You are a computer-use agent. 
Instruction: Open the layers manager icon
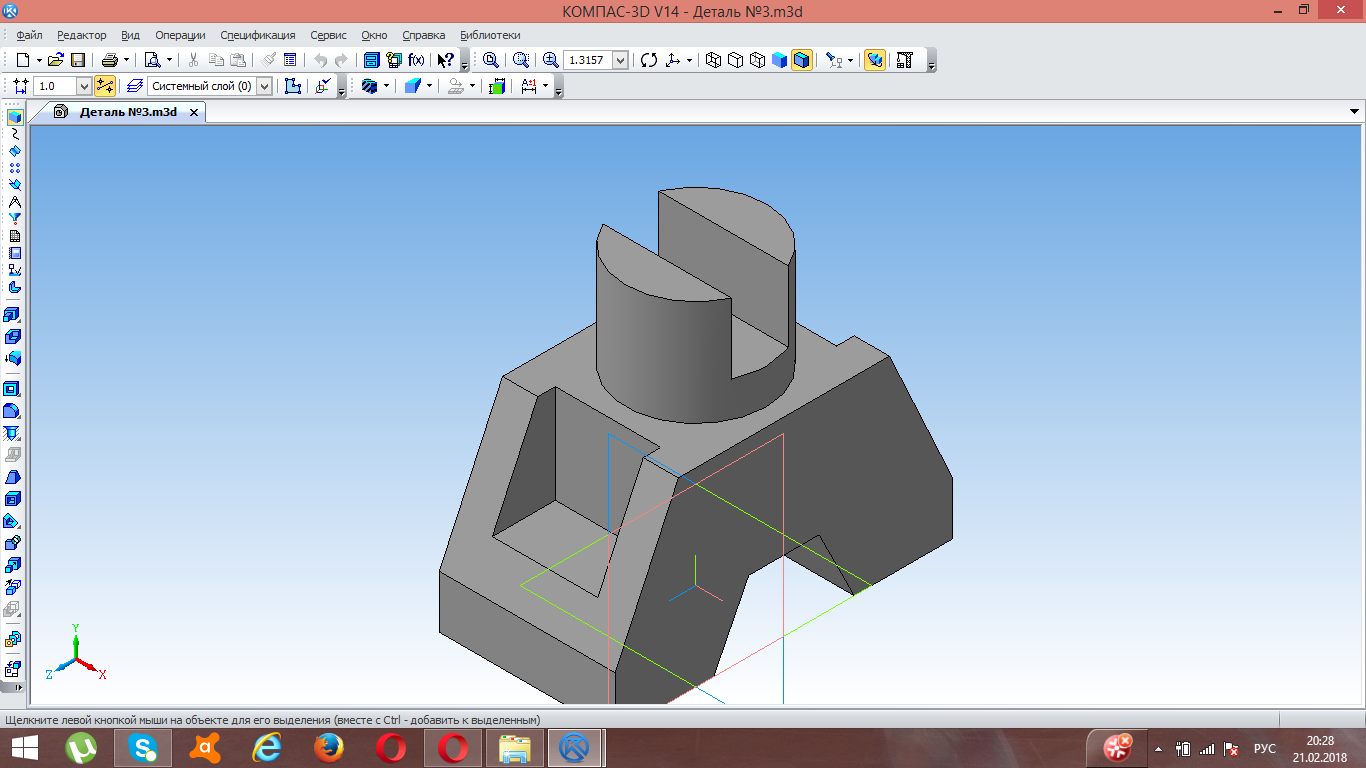point(136,86)
